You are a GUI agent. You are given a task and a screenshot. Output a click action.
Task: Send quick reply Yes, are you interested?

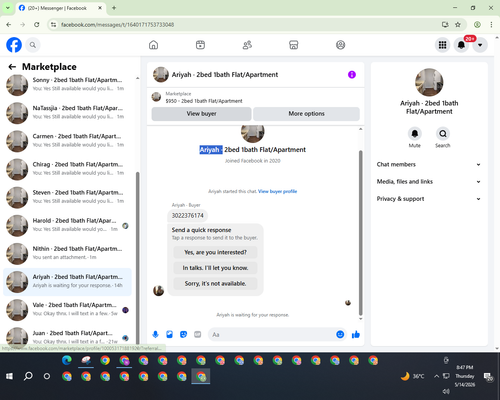pyautogui.click(x=215, y=252)
